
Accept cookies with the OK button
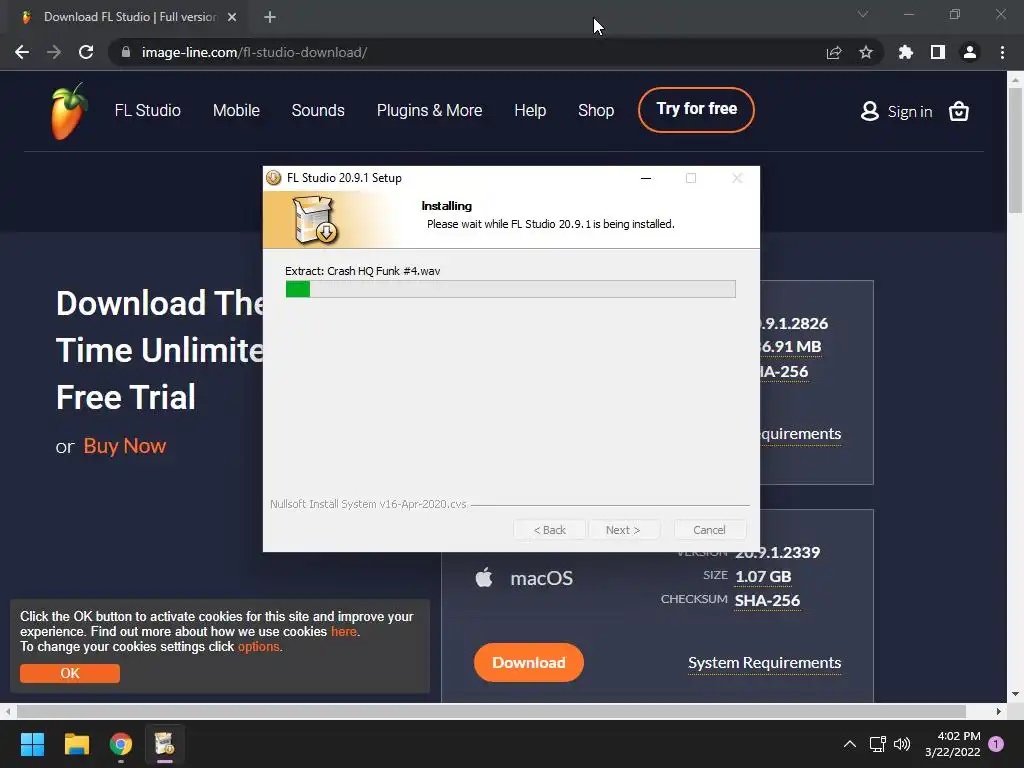[70, 673]
